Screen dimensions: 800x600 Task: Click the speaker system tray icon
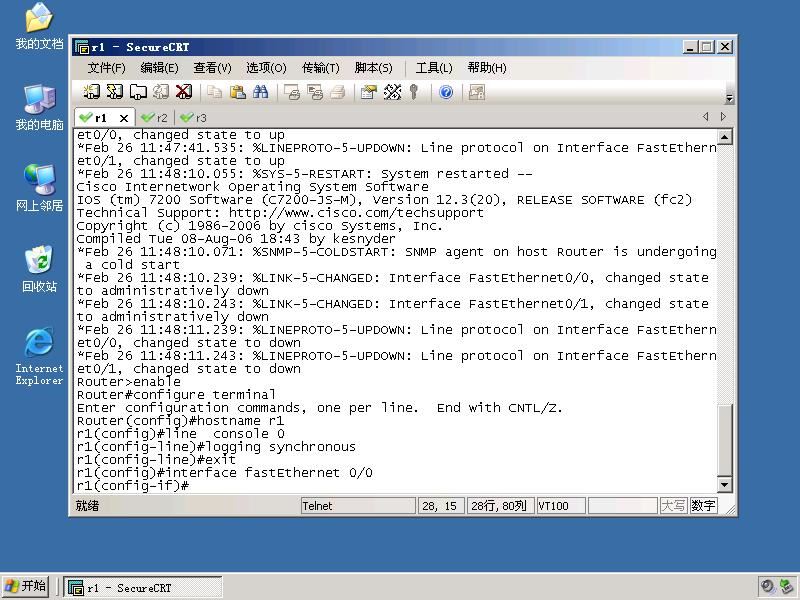pyautogui.click(x=767, y=587)
